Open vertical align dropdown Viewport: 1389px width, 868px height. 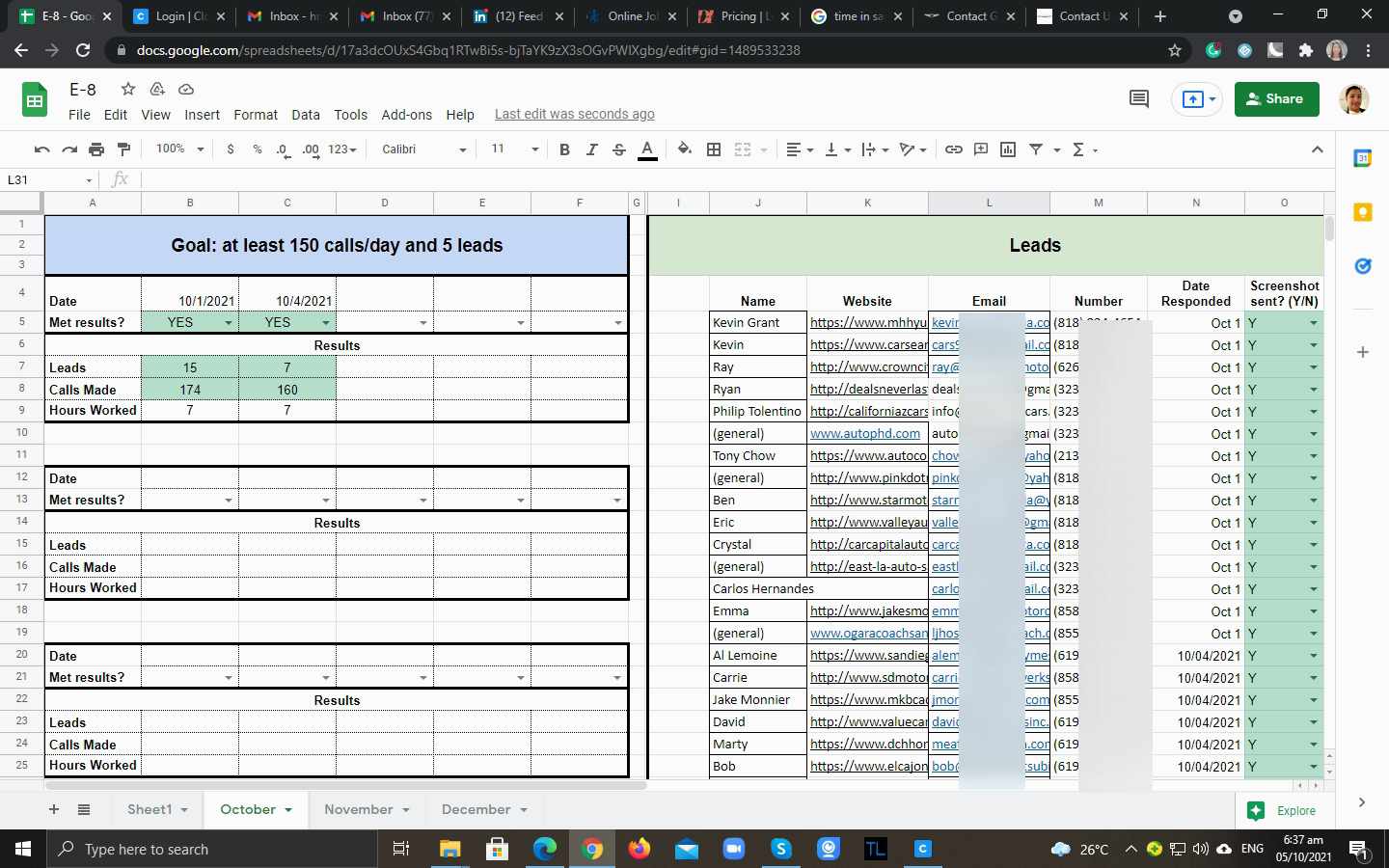tap(837, 149)
